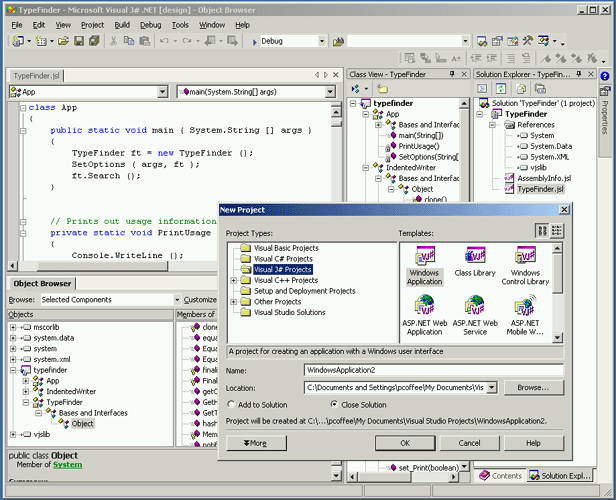Collapse typefinder node in Object Browser
The height and width of the screenshot is (500, 616).
coord(13,370)
